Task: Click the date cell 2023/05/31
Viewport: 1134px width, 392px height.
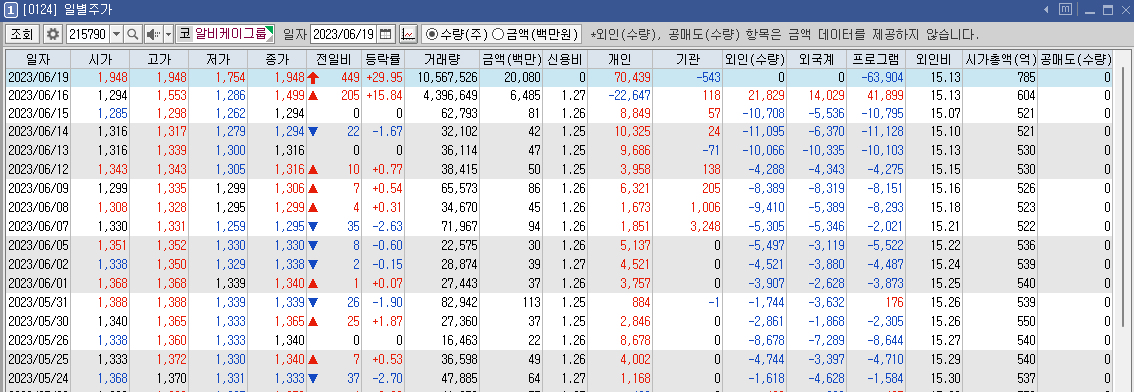Action: pyautogui.click(x=37, y=301)
